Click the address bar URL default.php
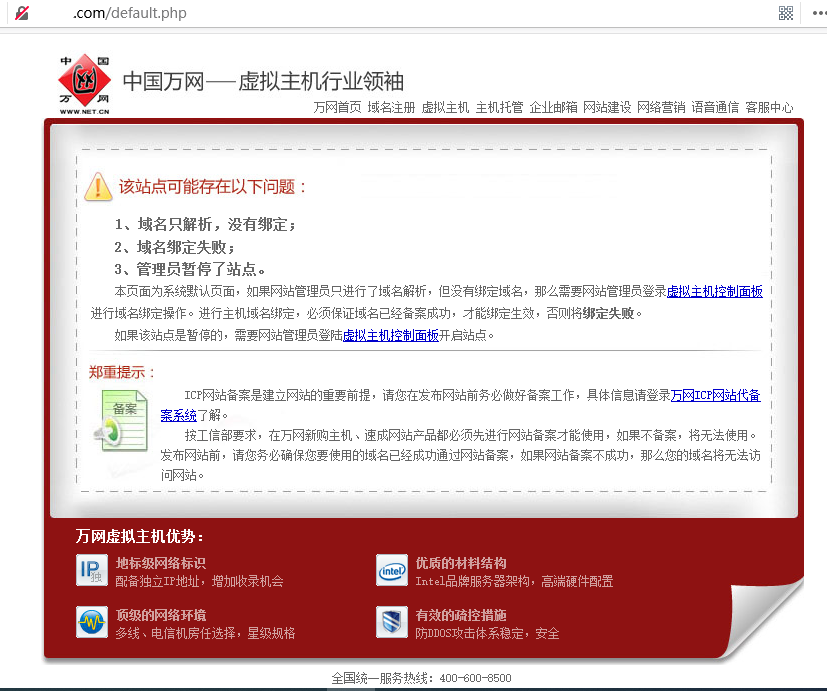The image size is (827, 691). [130, 13]
